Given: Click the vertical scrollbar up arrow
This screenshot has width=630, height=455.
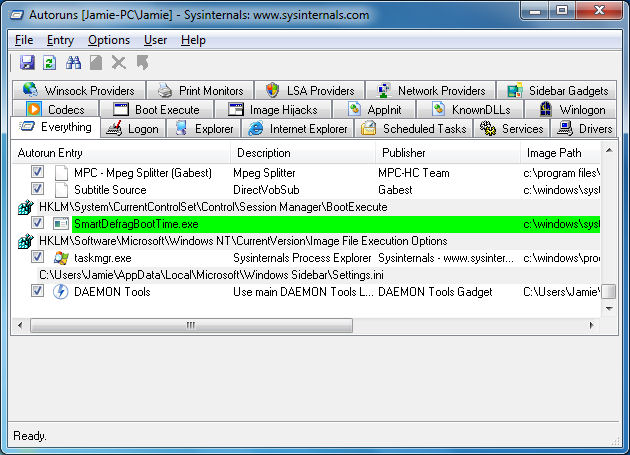Looking at the screenshot, I should click(x=609, y=150).
